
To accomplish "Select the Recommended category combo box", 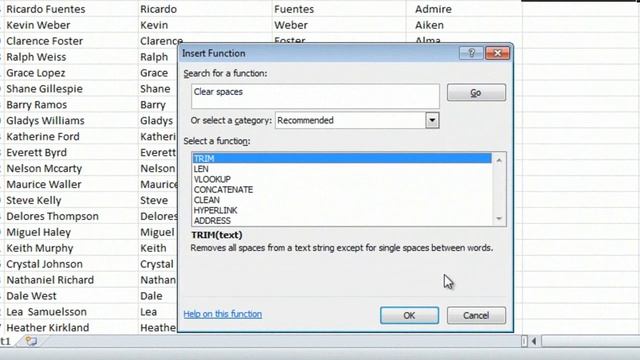I will pos(357,120).
